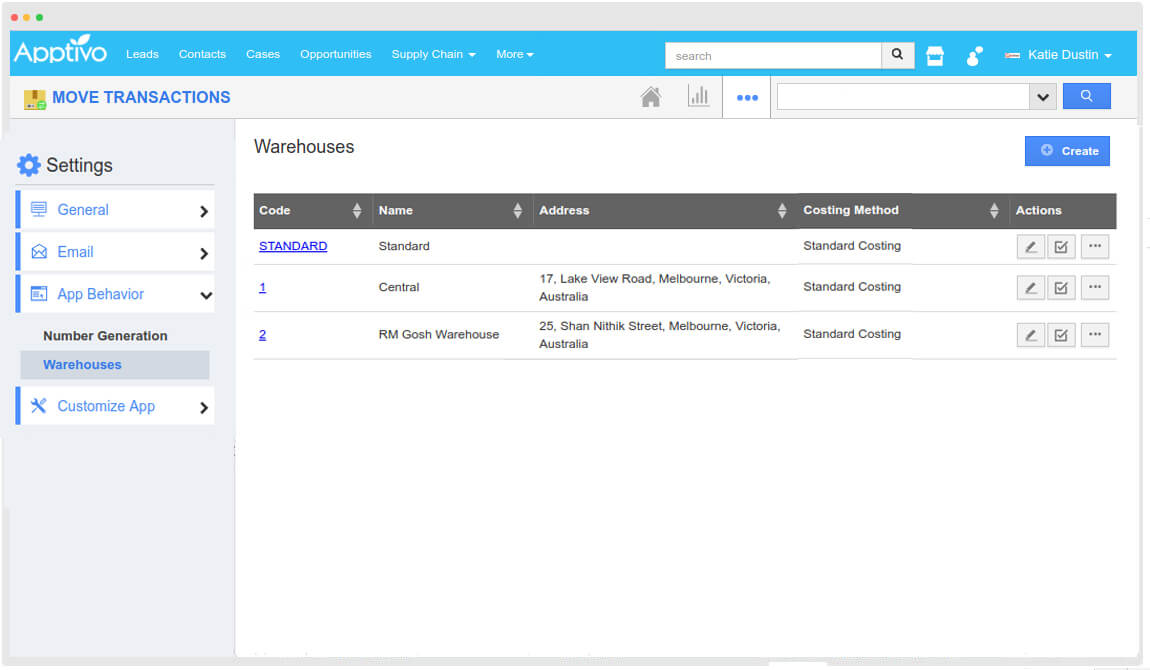Screen dimensions: 1150x670
Task: Click the home icon in the app bar
Action: (x=651, y=97)
